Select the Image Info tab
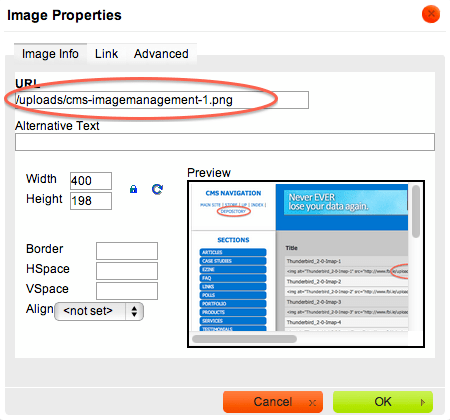The width and height of the screenshot is (450, 420). point(50,54)
